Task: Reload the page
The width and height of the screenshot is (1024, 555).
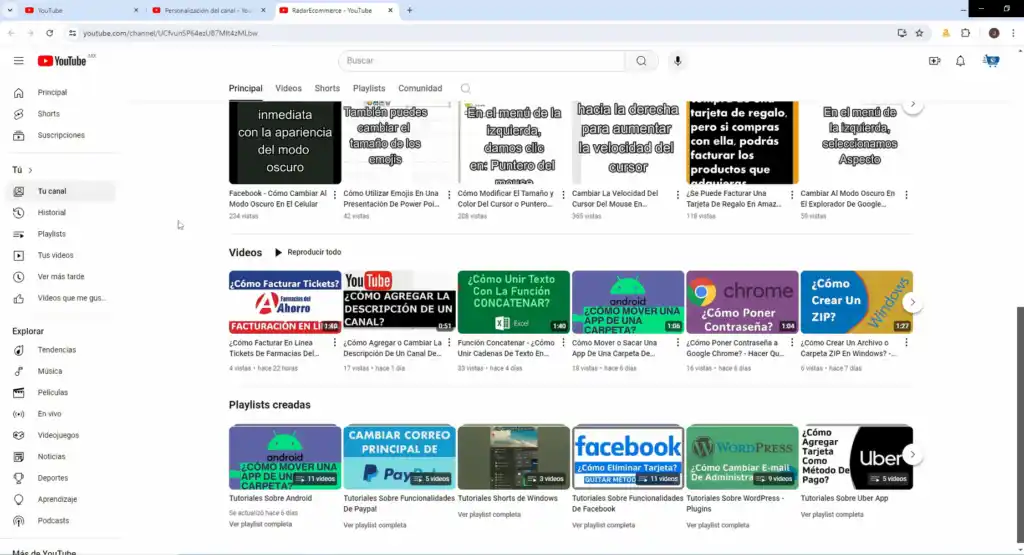Action: pos(50,33)
